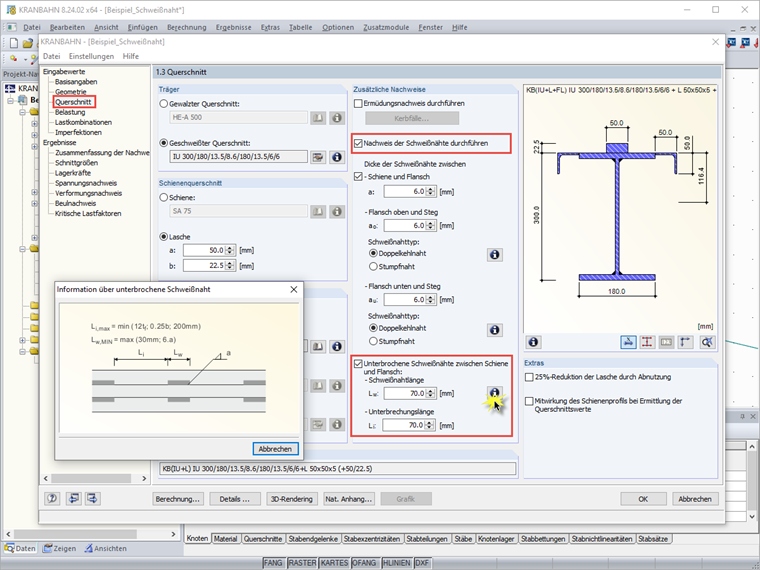760x570 pixels.
Task: Adjust weld length Lw spinner
Action: point(431,394)
